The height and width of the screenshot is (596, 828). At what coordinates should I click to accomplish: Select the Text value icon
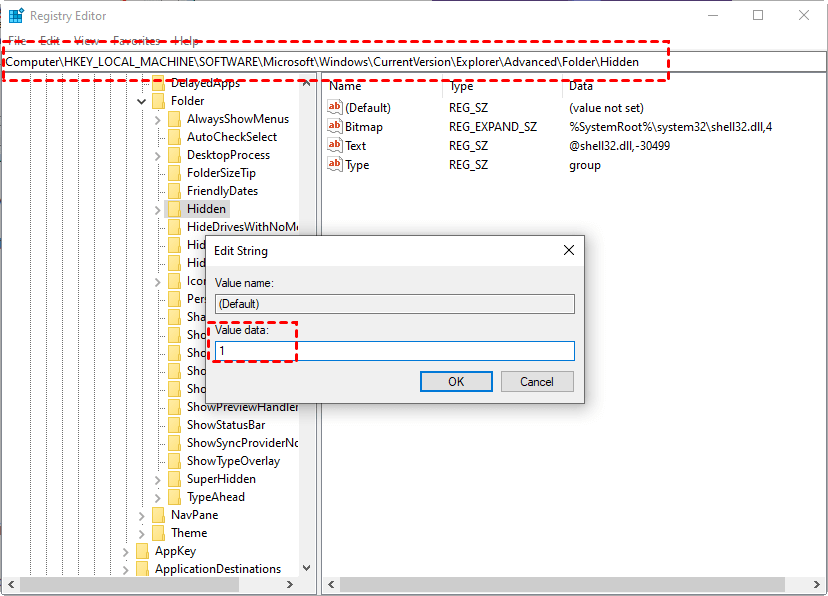click(334, 145)
